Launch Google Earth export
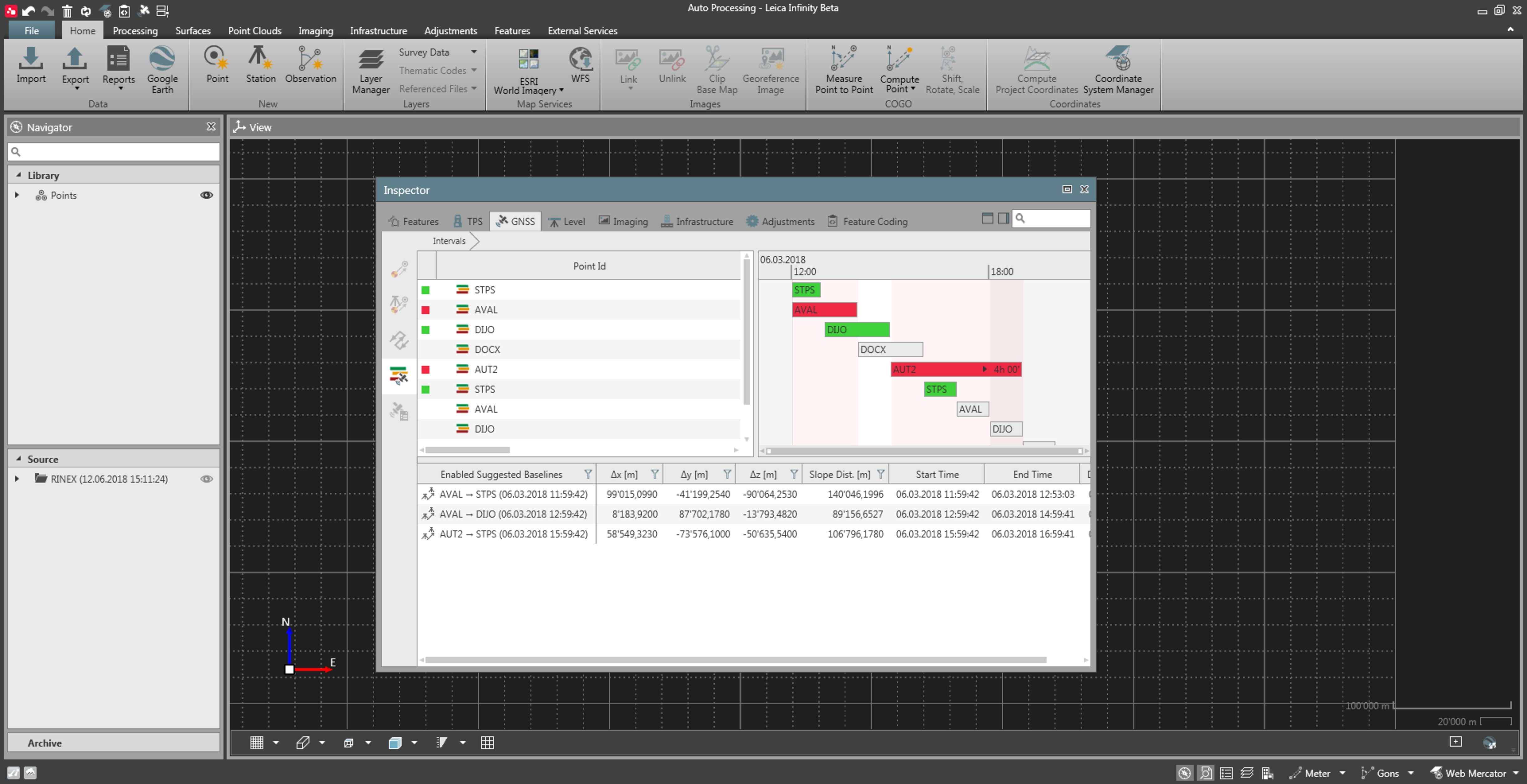Image resolution: width=1527 pixels, height=784 pixels. click(162, 69)
